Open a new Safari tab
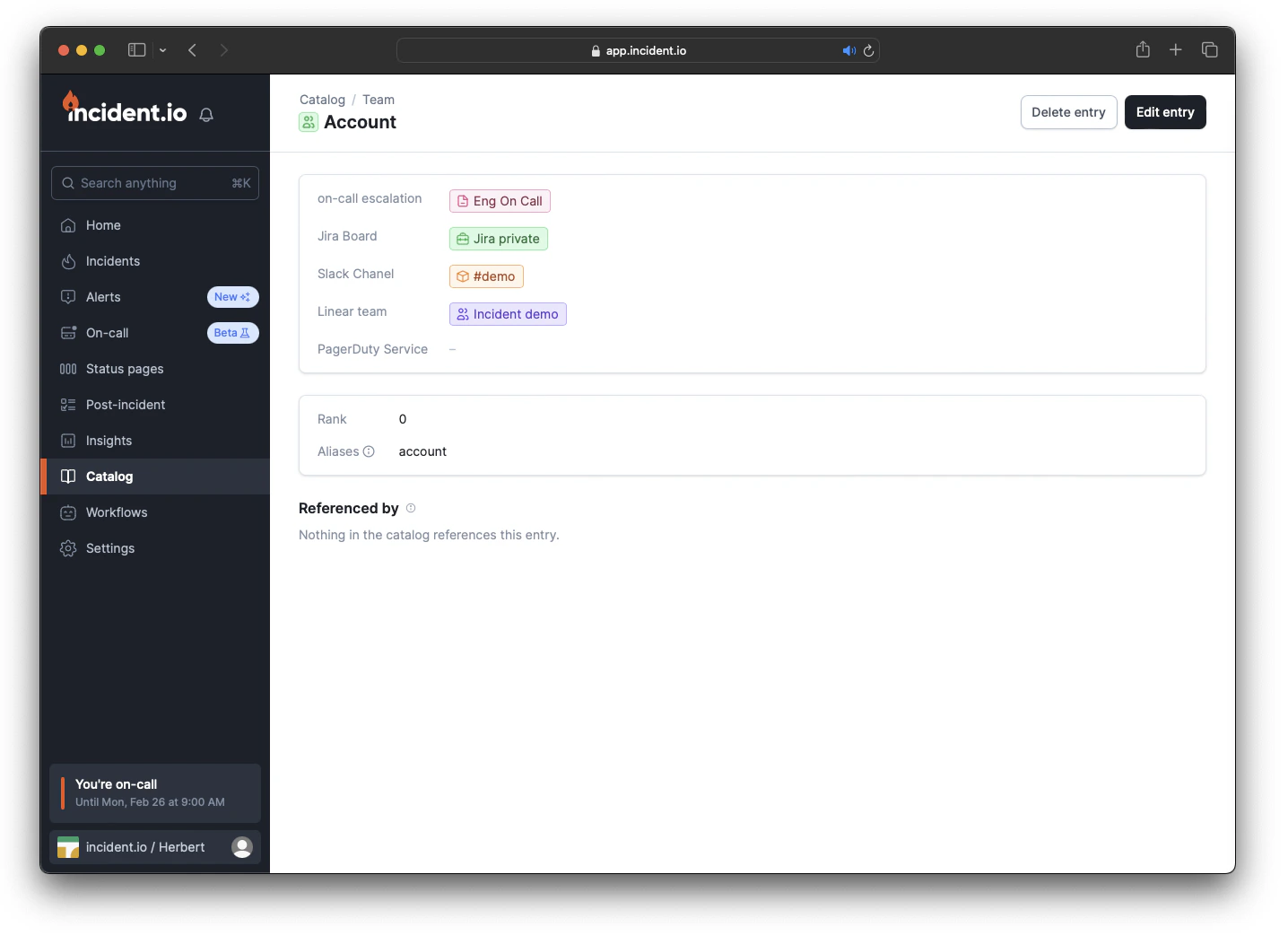The height and width of the screenshot is (936, 1288). tap(1176, 49)
